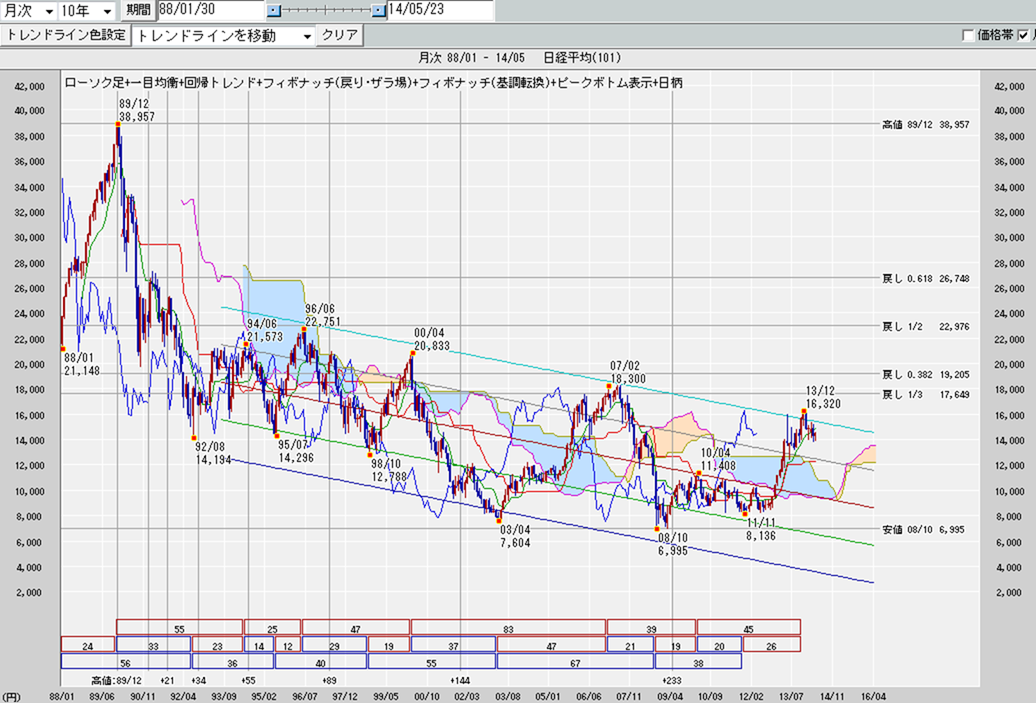
Task: Select the 98/10 12,788 bottom label
Action: tap(389, 470)
